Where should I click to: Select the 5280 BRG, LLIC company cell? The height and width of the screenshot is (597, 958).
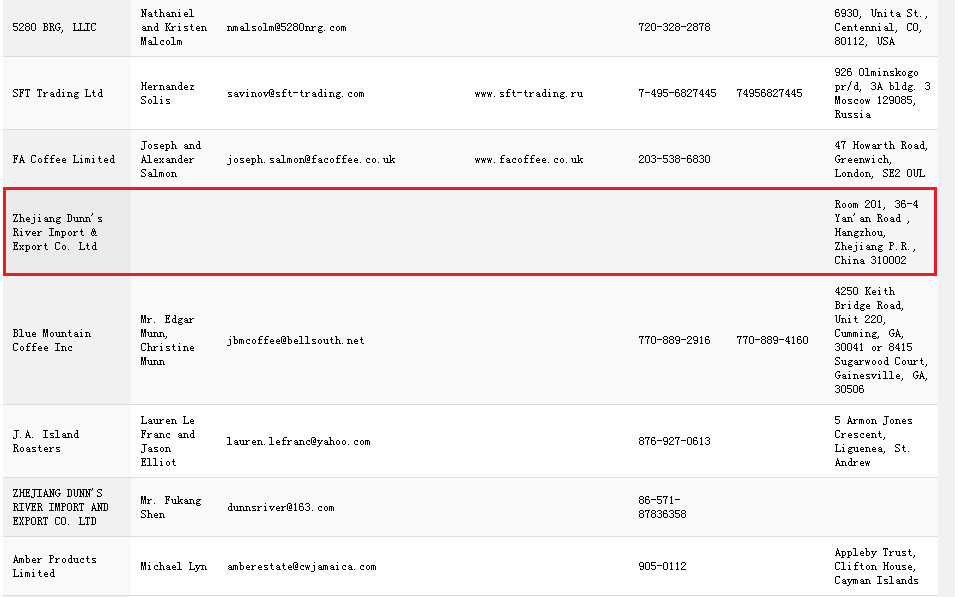tap(54, 28)
